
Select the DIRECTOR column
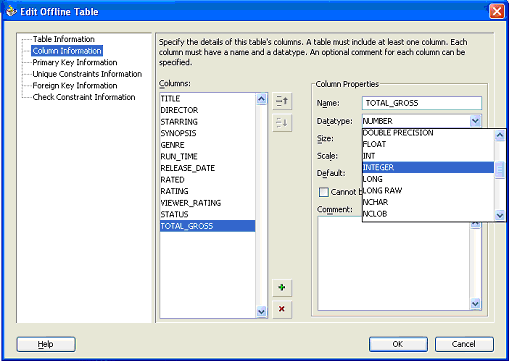208,110
